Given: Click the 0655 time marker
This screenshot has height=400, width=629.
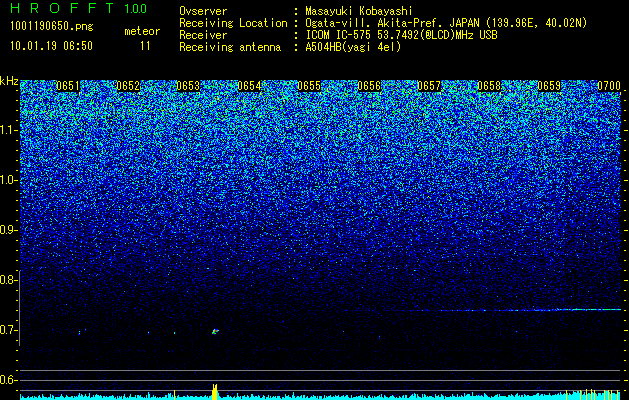Looking at the screenshot, I should (x=309, y=86).
